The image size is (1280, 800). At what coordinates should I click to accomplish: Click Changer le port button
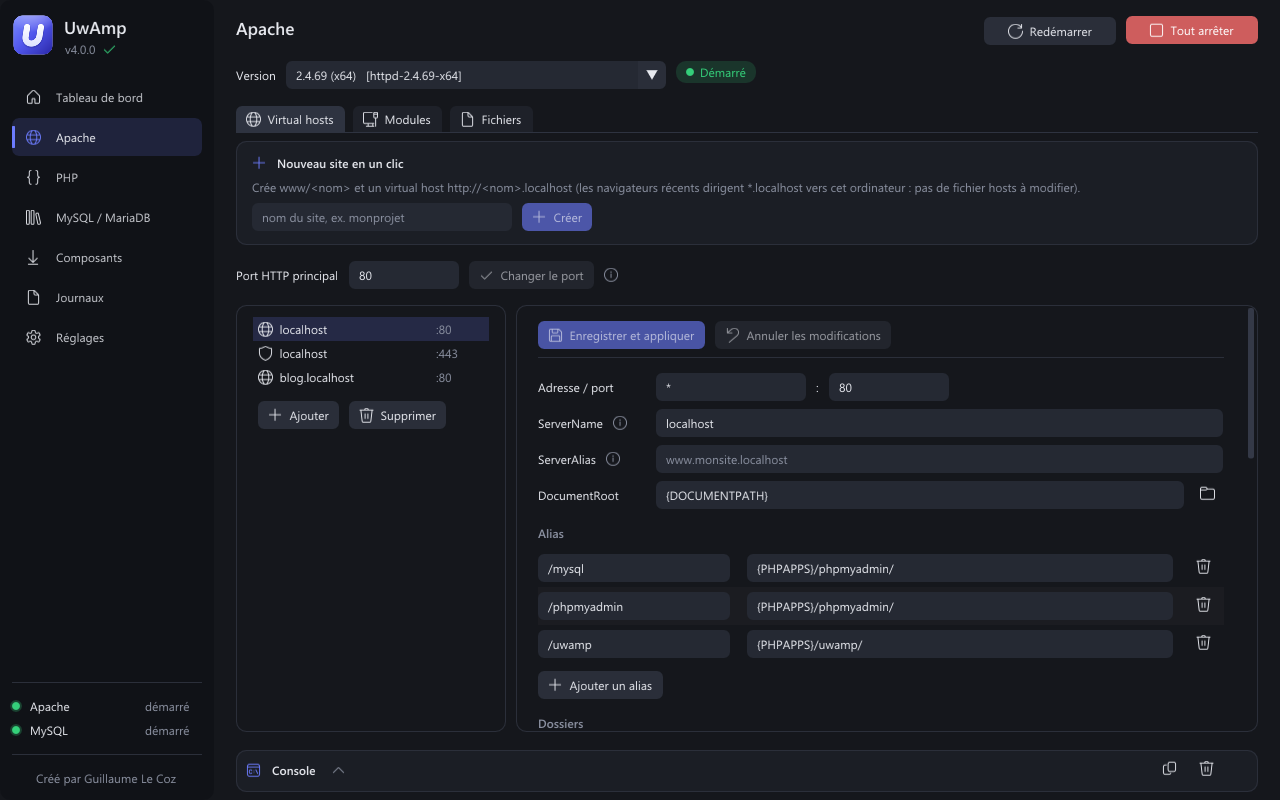(531, 275)
